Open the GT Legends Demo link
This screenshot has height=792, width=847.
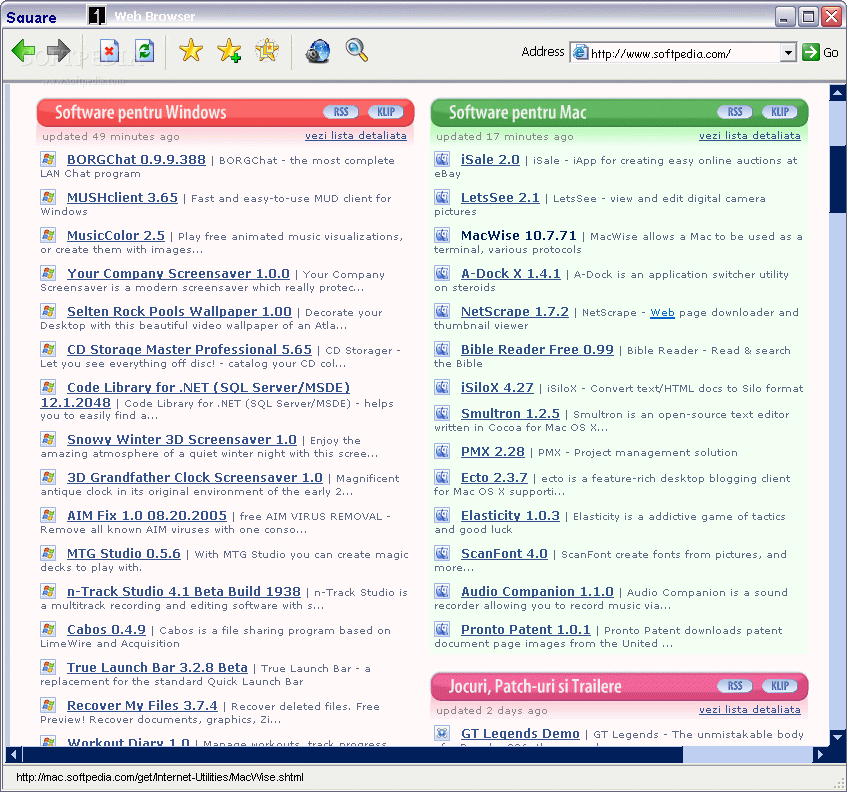point(520,734)
